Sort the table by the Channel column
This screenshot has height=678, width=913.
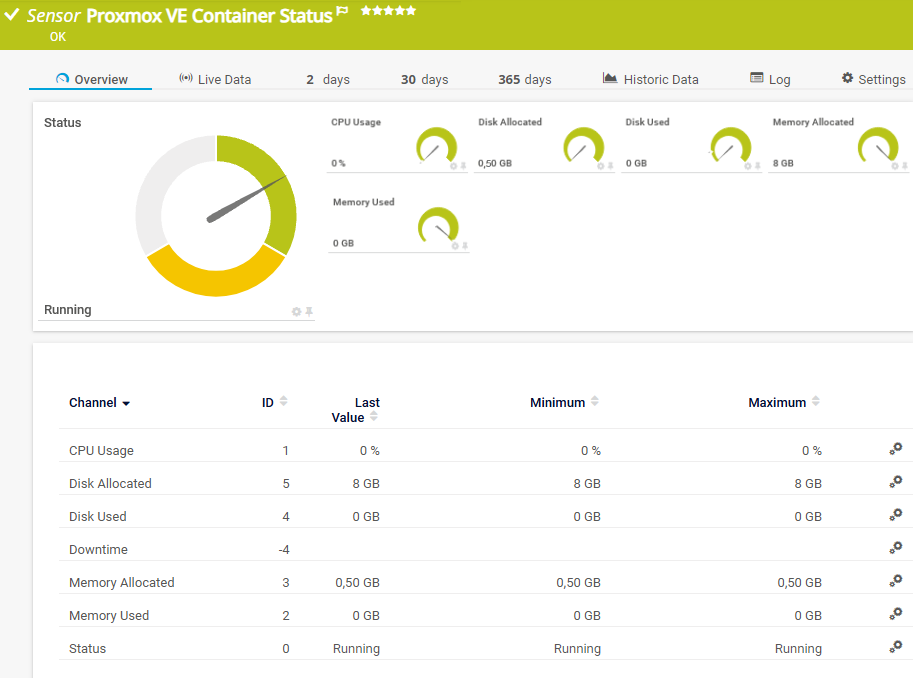click(99, 403)
